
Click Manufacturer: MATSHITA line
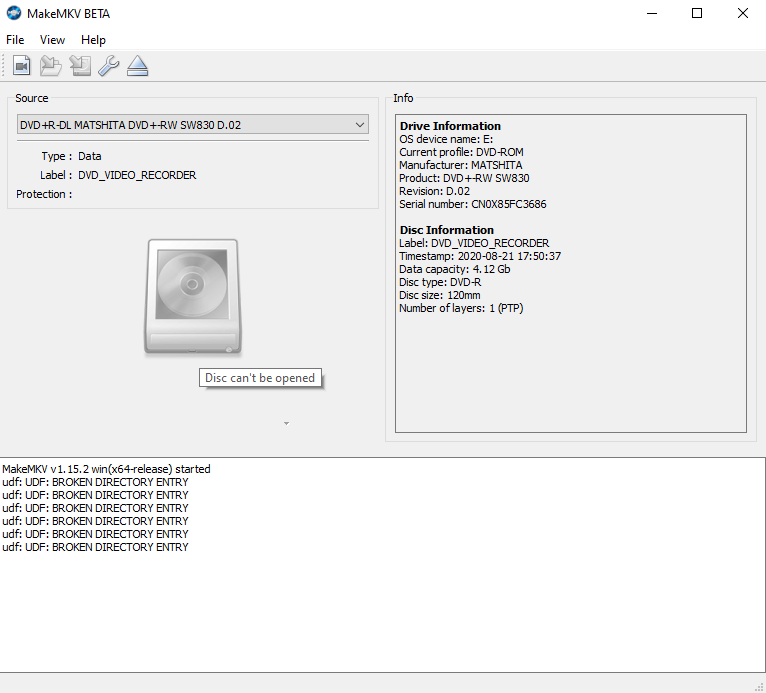(x=460, y=165)
